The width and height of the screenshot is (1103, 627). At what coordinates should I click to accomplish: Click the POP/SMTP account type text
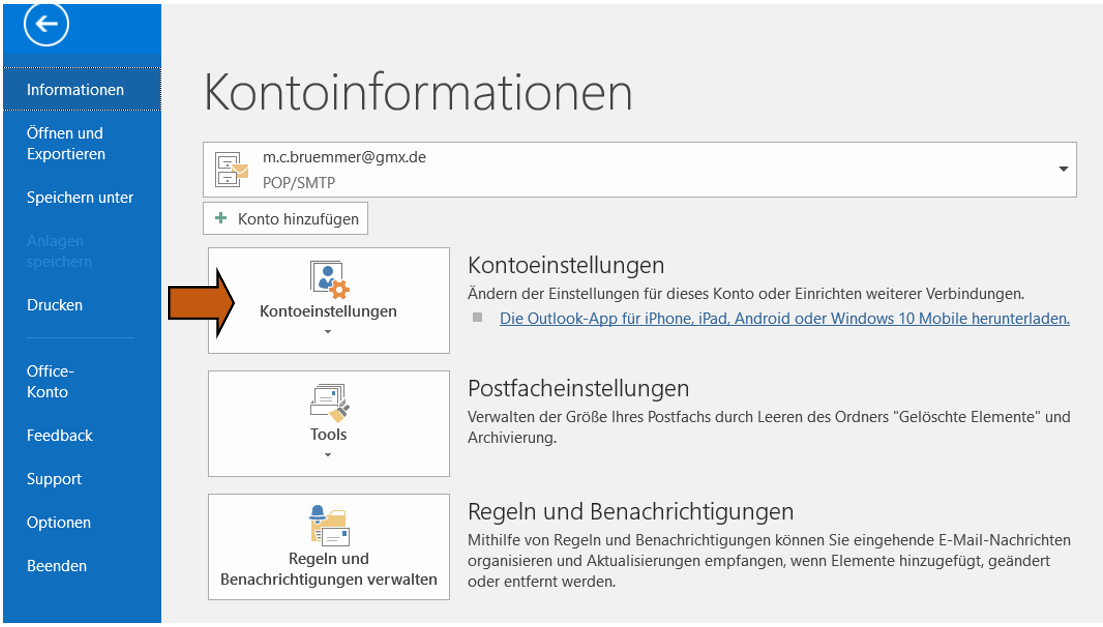(299, 183)
